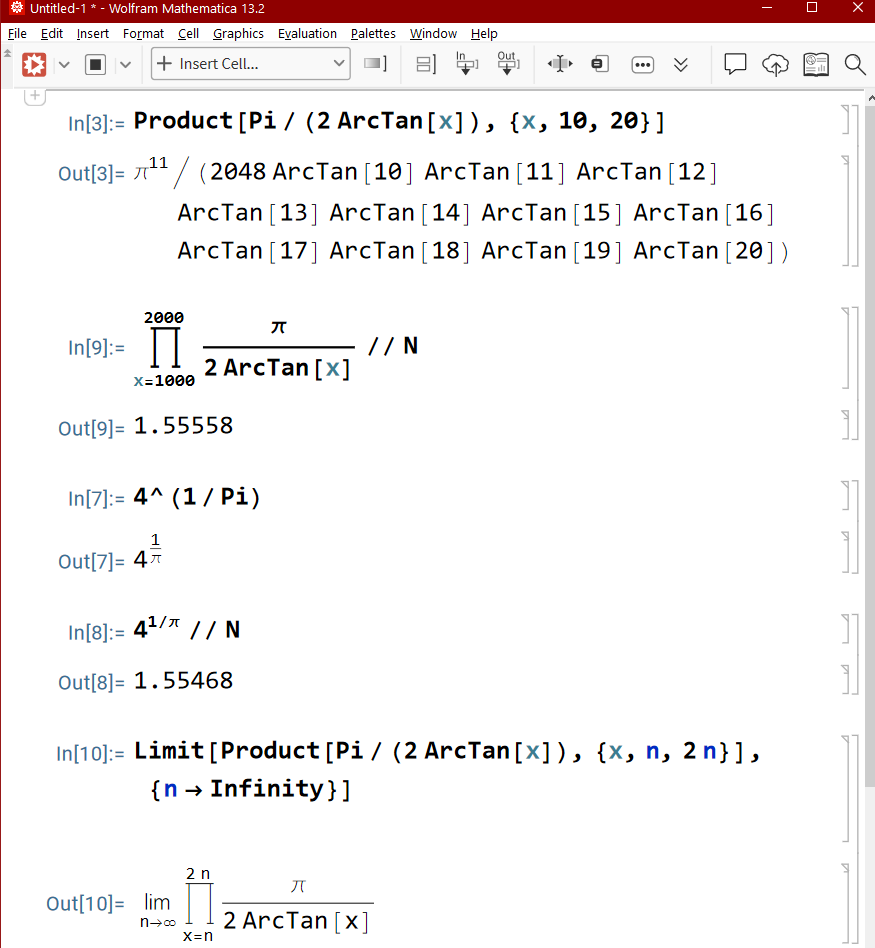Click the cell style bracket icon
The image size is (875, 948).
coord(376,63)
